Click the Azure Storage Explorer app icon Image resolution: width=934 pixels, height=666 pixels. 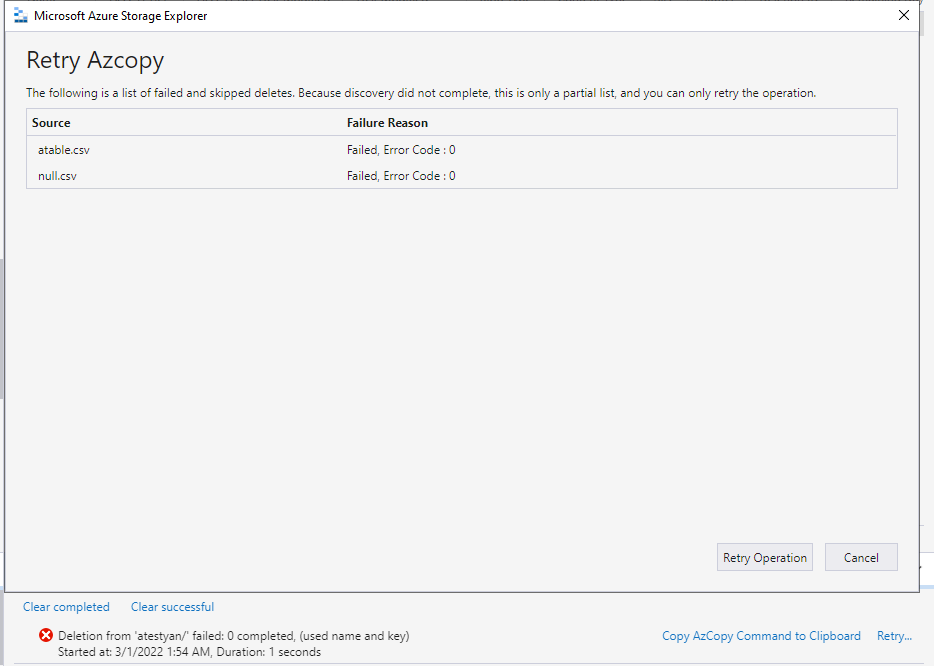click(21, 16)
